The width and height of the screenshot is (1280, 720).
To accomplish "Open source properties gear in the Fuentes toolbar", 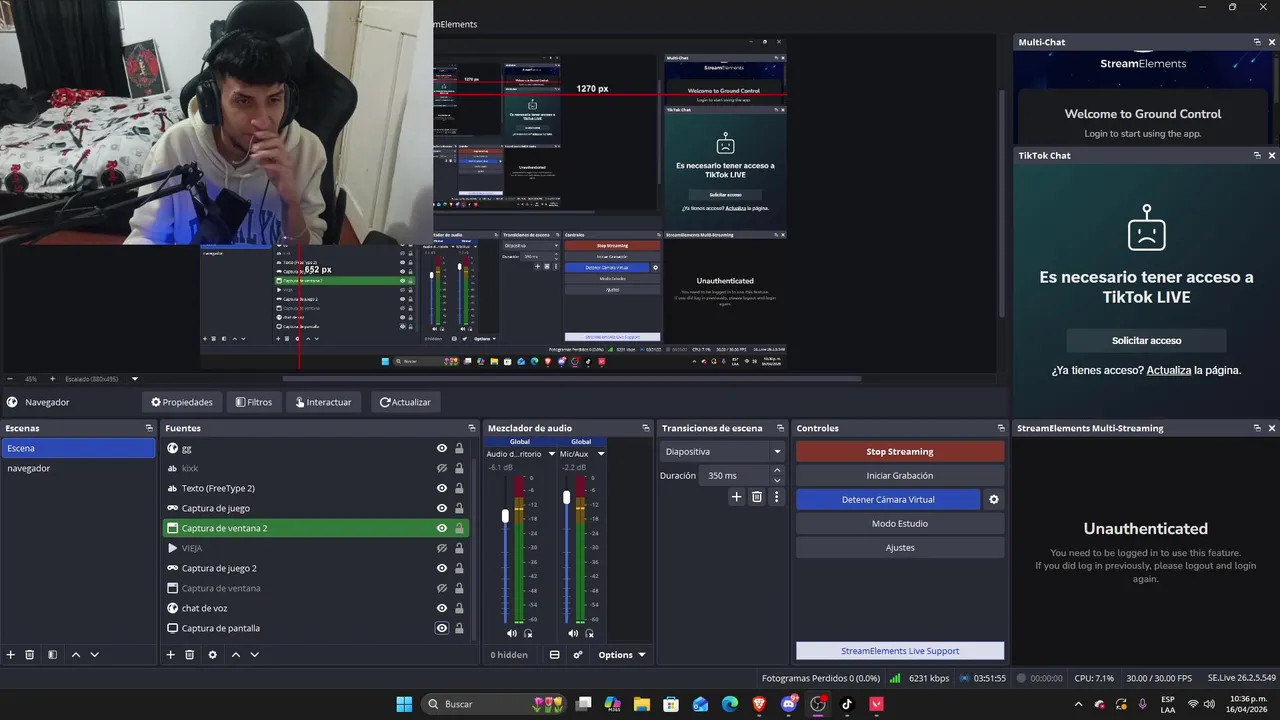I will (212, 655).
